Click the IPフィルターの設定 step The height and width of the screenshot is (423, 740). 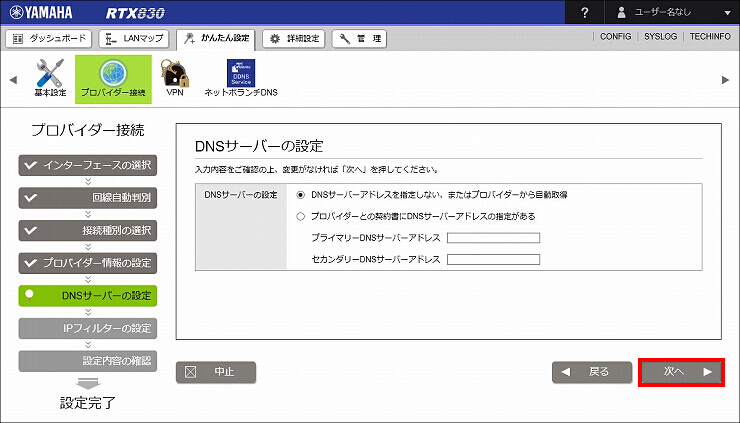point(88,329)
